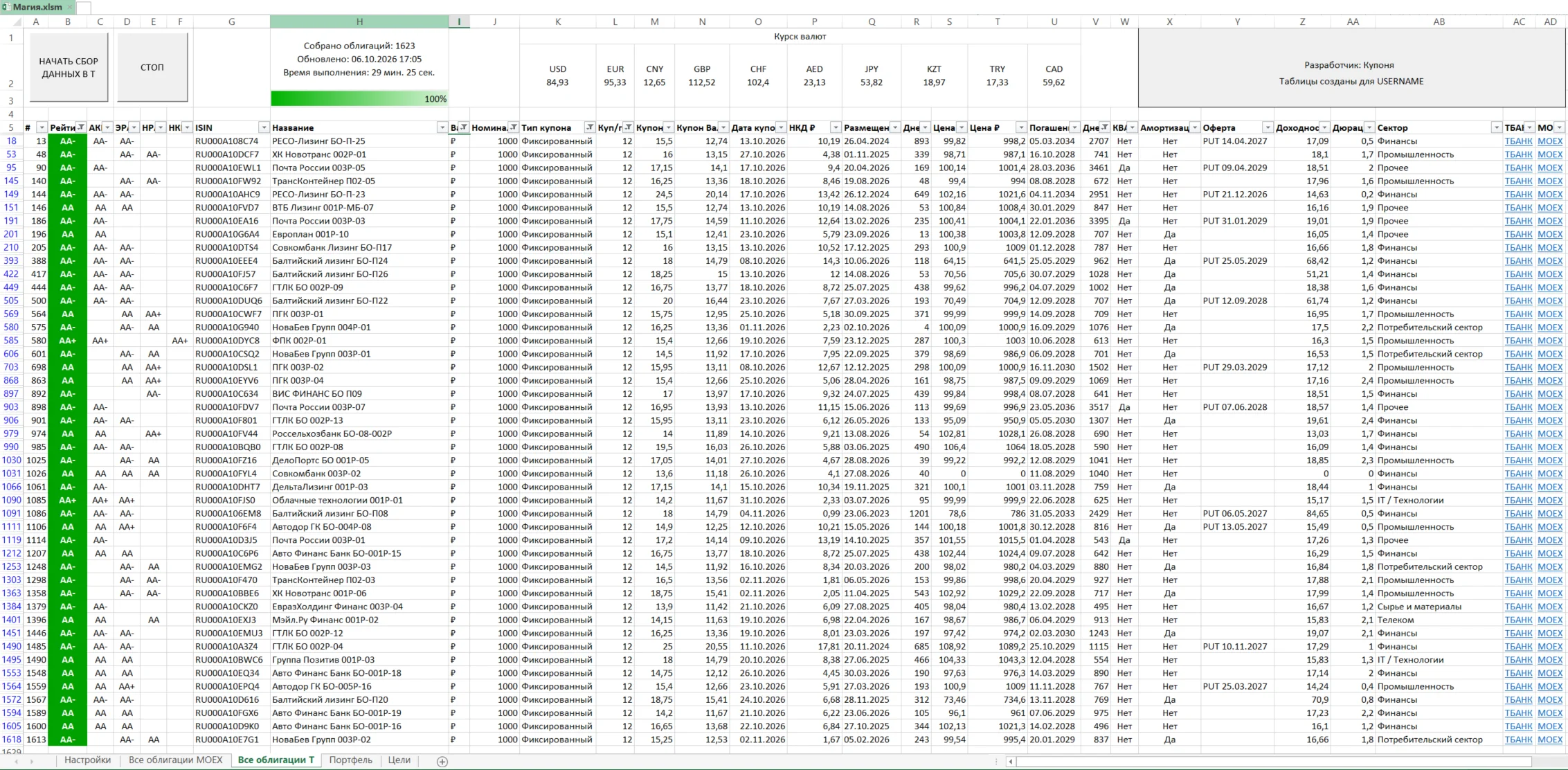Viewport: 1568px width, 770px height.
Task: Select the USD 84,93 currency rate cell
Action: pos(558,75)
